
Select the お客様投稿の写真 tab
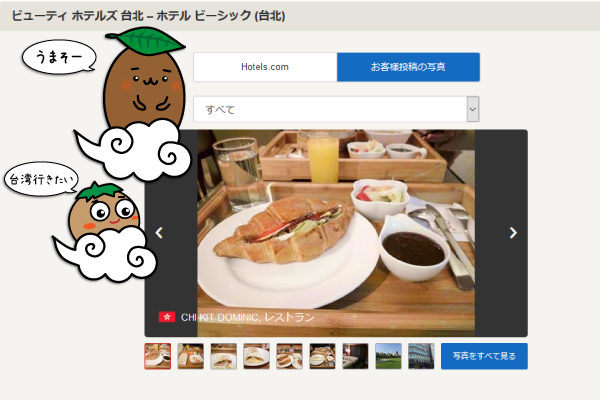pyautogui.click(x=408, y=67)
